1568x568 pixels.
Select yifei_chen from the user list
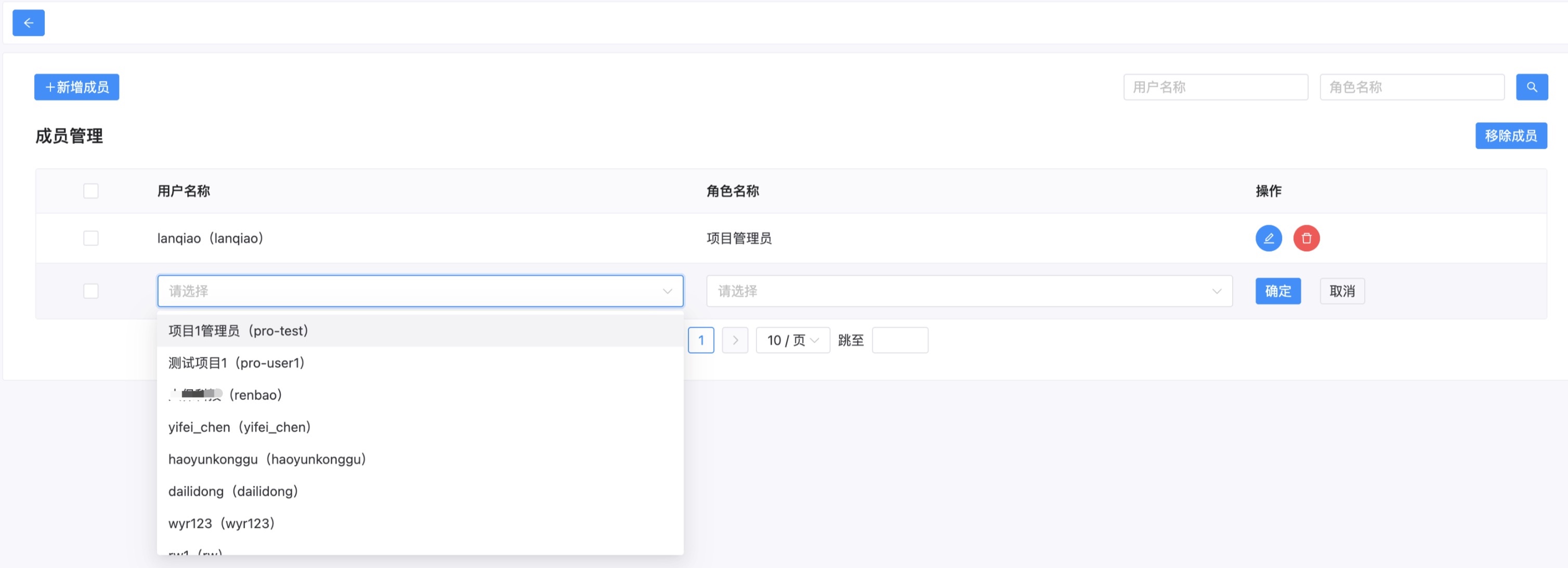click(240, 427)
